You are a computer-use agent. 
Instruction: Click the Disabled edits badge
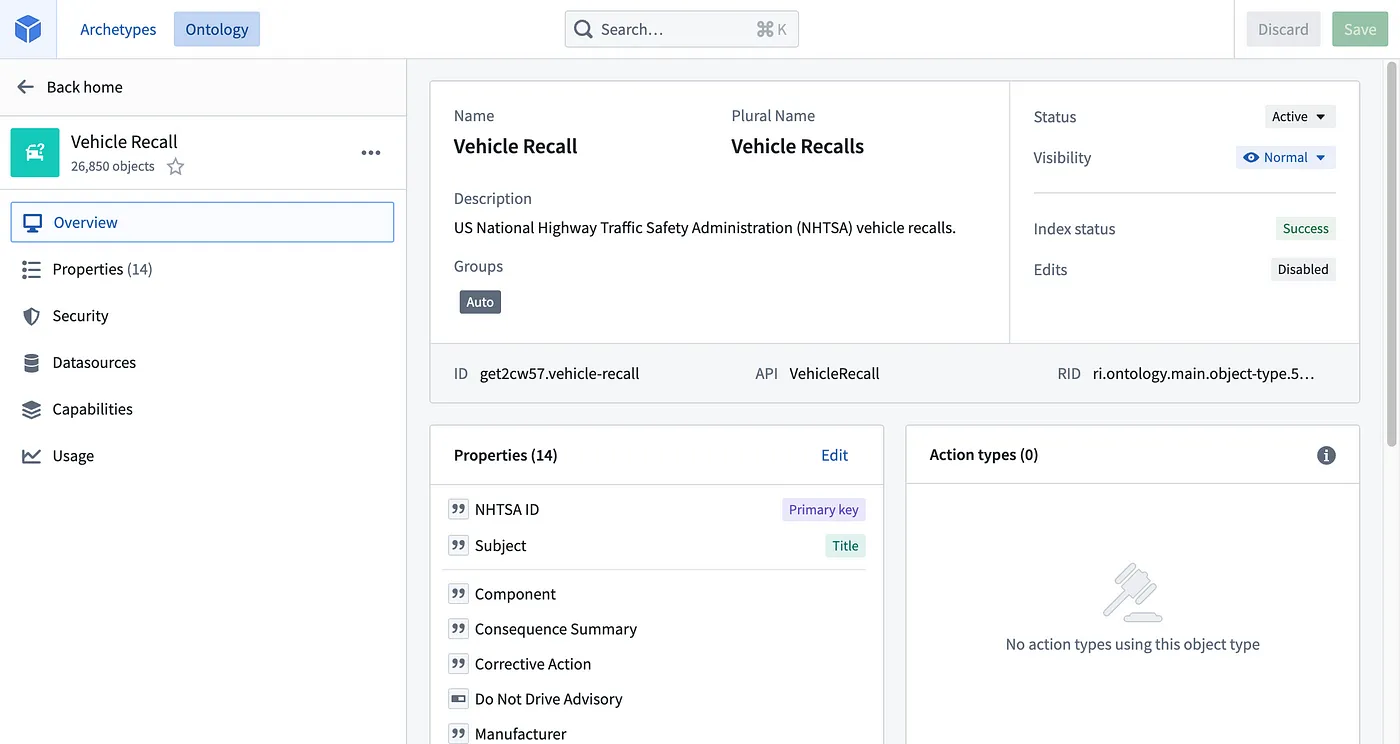point(1303,269)
